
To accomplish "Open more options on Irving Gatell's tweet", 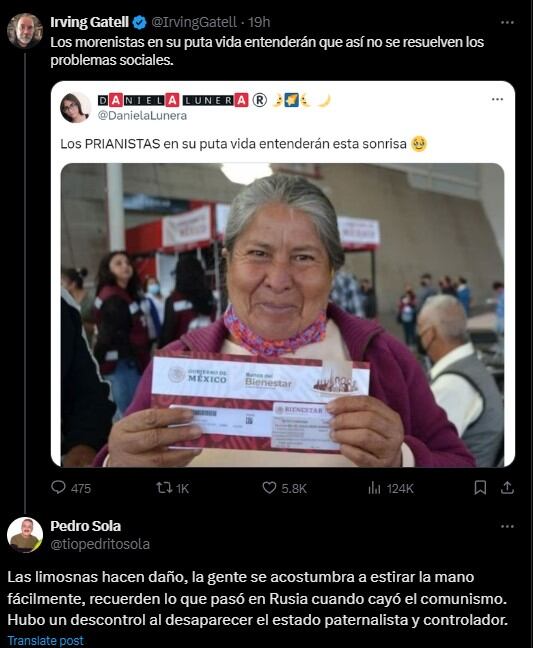I will (507, 22).
